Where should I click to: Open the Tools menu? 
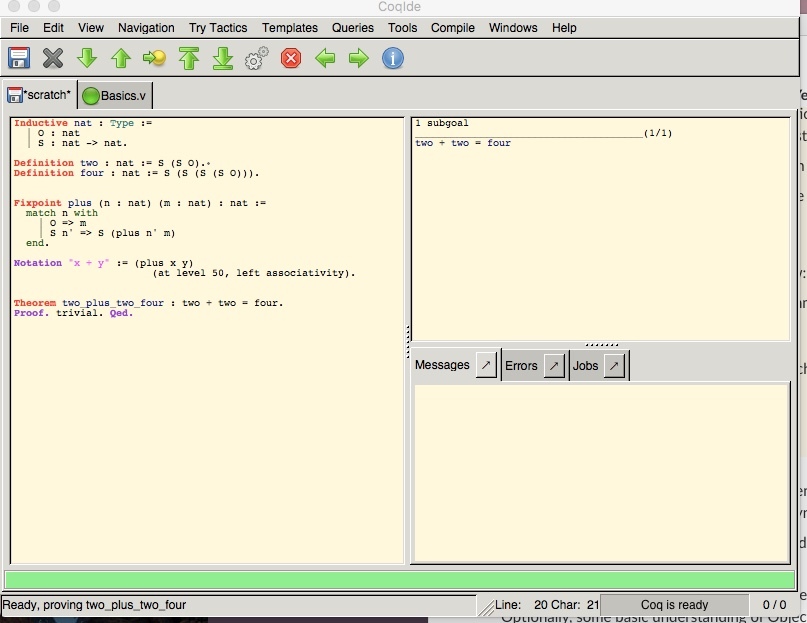[402, 28]
